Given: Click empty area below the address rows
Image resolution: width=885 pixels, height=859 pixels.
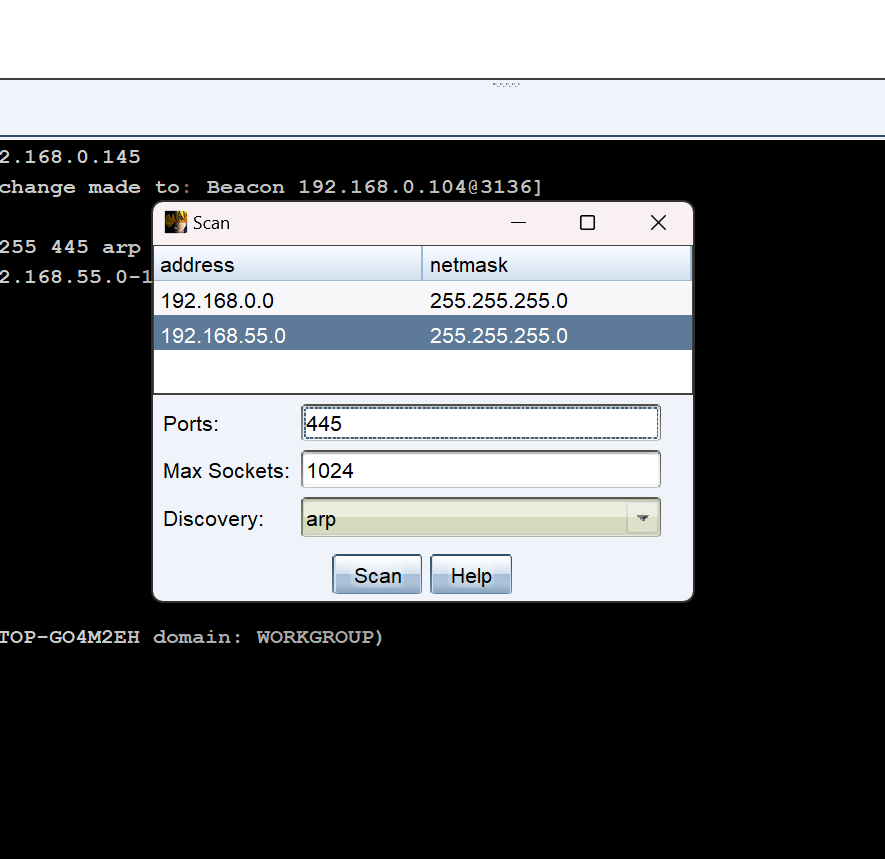Looking at the screenshot, I should pos(422,371).
